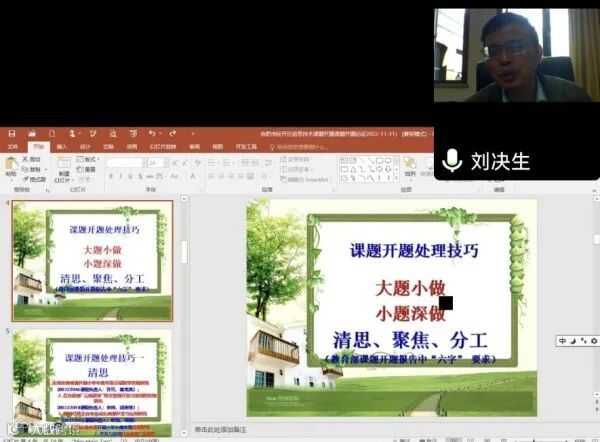Toggle Bold formatting

point(111,176)
